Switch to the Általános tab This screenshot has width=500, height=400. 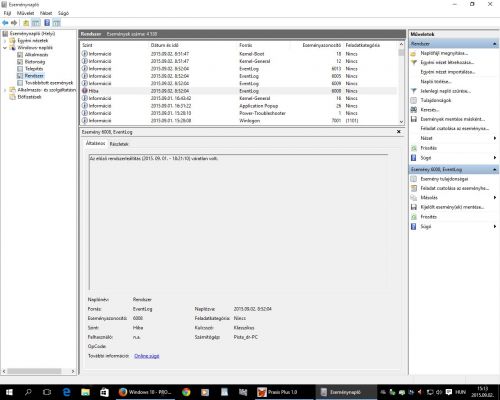pos(95,143)
